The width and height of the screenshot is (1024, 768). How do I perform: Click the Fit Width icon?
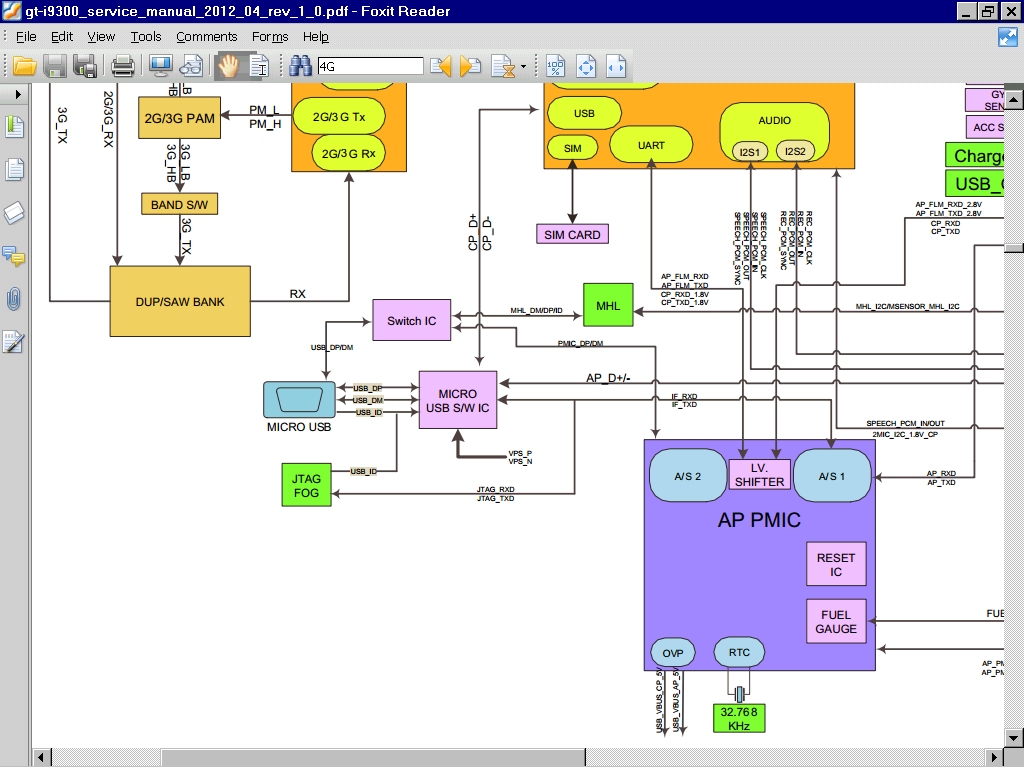616,66
